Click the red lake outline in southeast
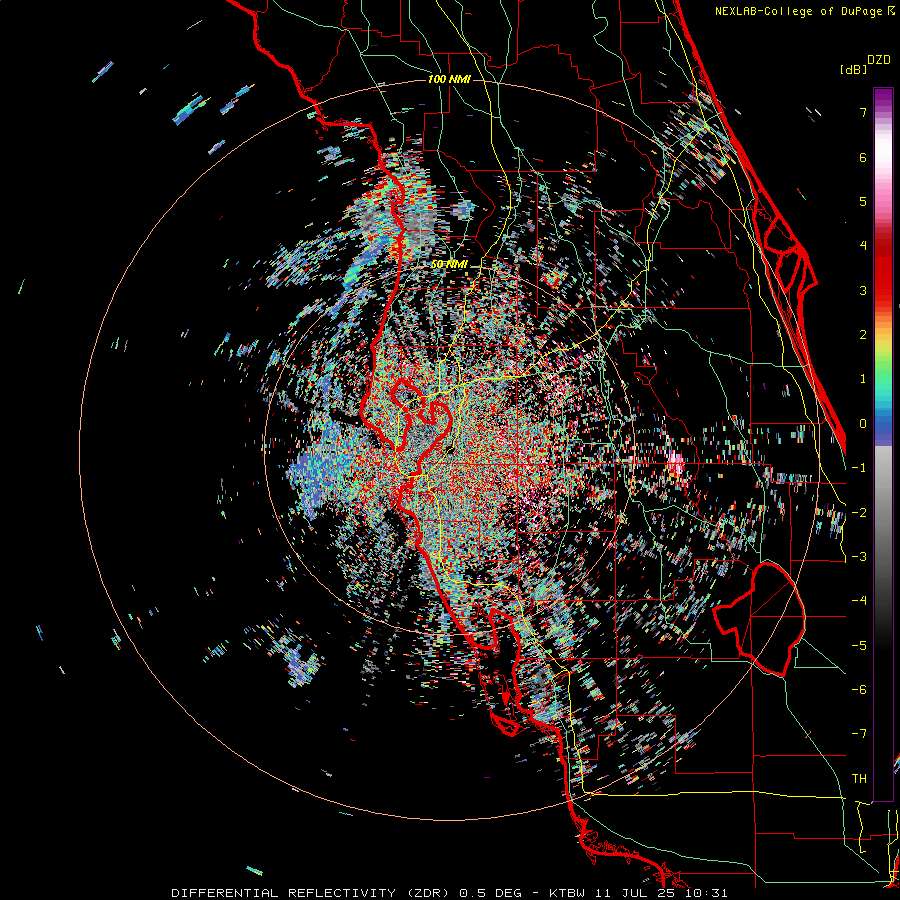Image resolution: width=900 pixels, height=900 pixels. (759, 619)
